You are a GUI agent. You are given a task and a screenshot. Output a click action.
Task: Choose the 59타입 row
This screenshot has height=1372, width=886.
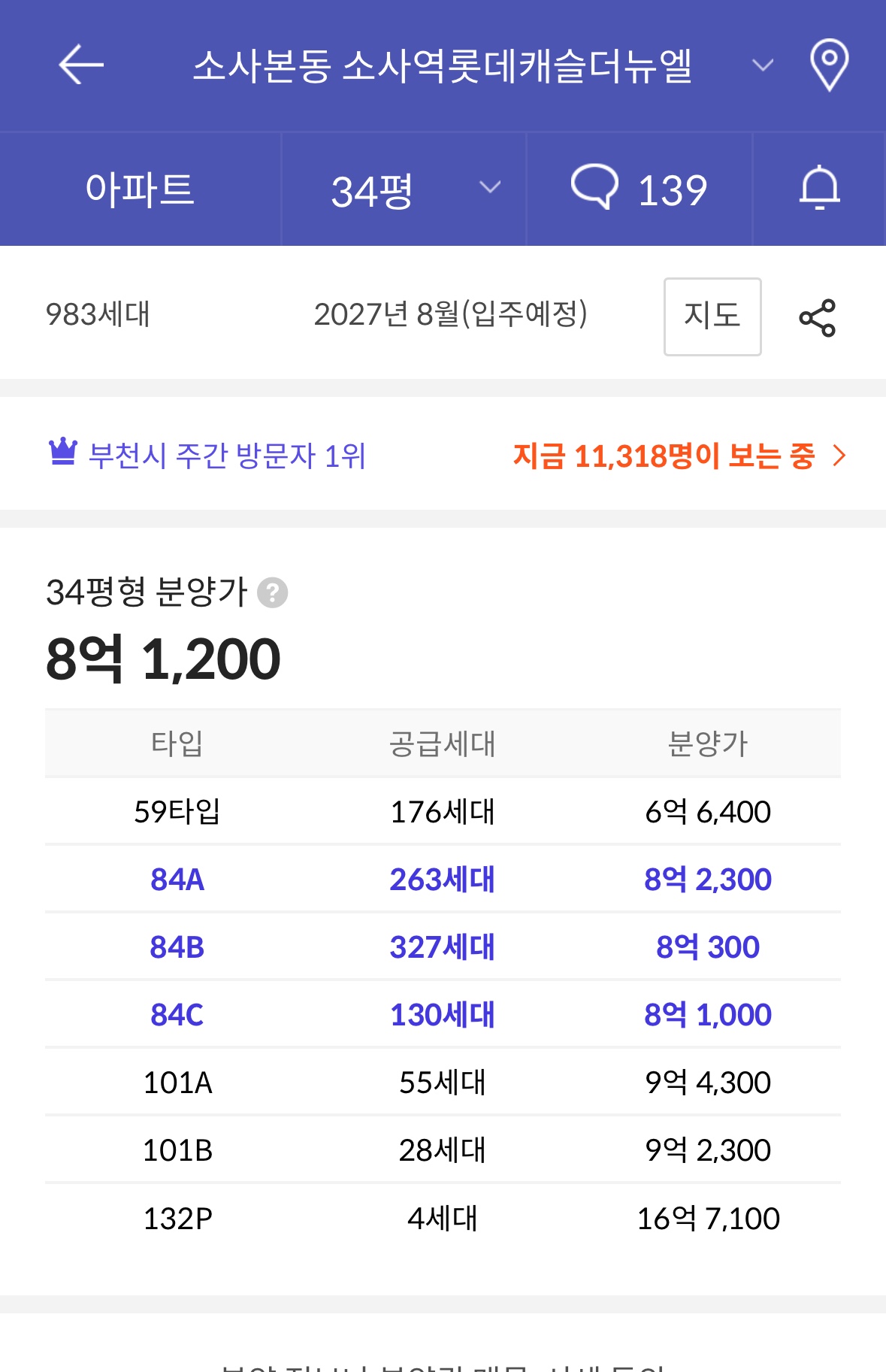pyautogui.click(x=443, y=811)
